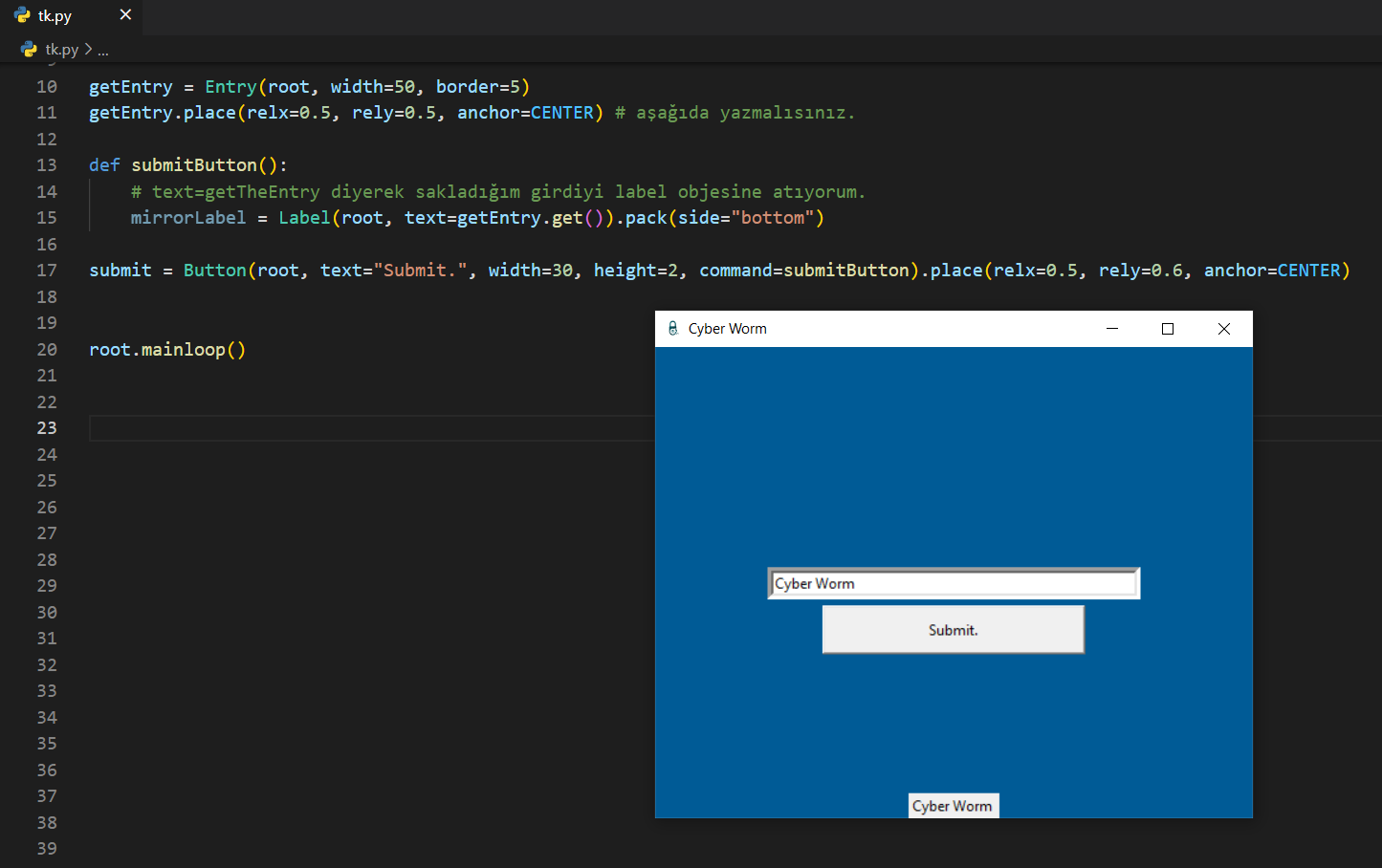Click the breadcrumb chevron separator after tk.py
1382x868 pixels.
[x=88, y=50]
